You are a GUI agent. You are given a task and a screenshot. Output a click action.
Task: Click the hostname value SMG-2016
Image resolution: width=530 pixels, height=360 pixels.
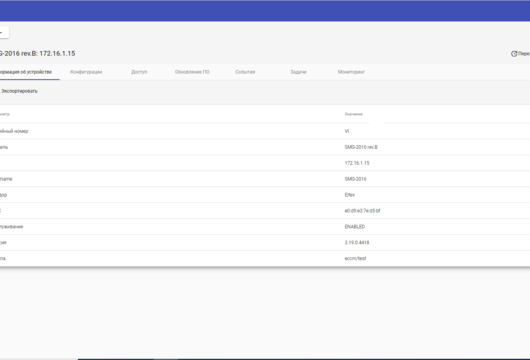[x=355, y=179]
